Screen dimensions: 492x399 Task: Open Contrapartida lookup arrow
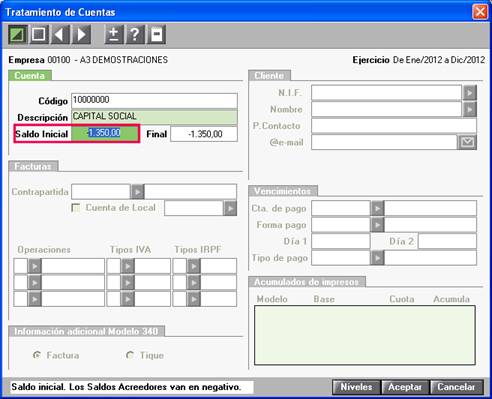(137, 192)
